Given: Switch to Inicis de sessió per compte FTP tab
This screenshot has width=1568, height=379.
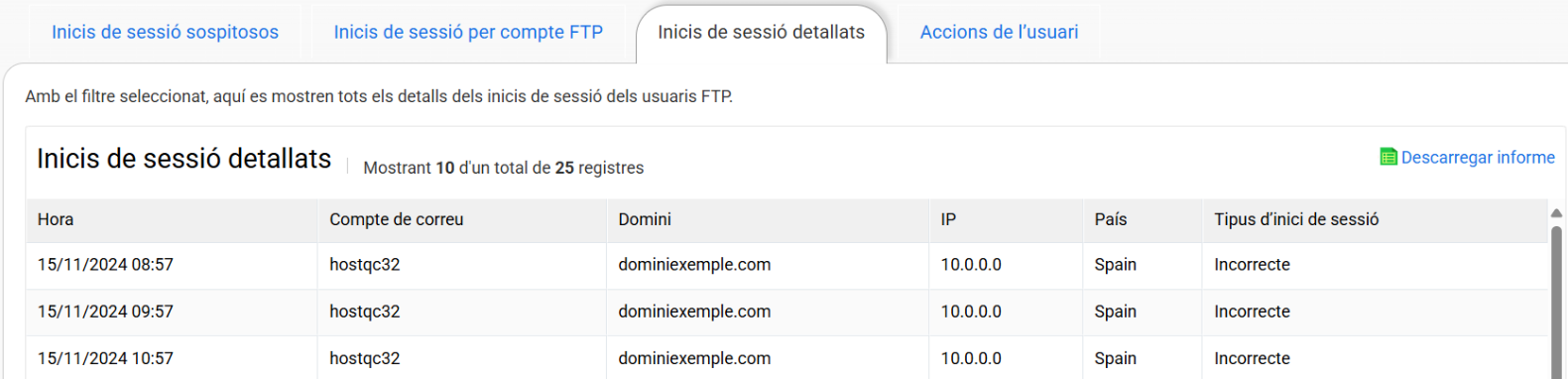Looking at the screenshot, I should (468, 32).
